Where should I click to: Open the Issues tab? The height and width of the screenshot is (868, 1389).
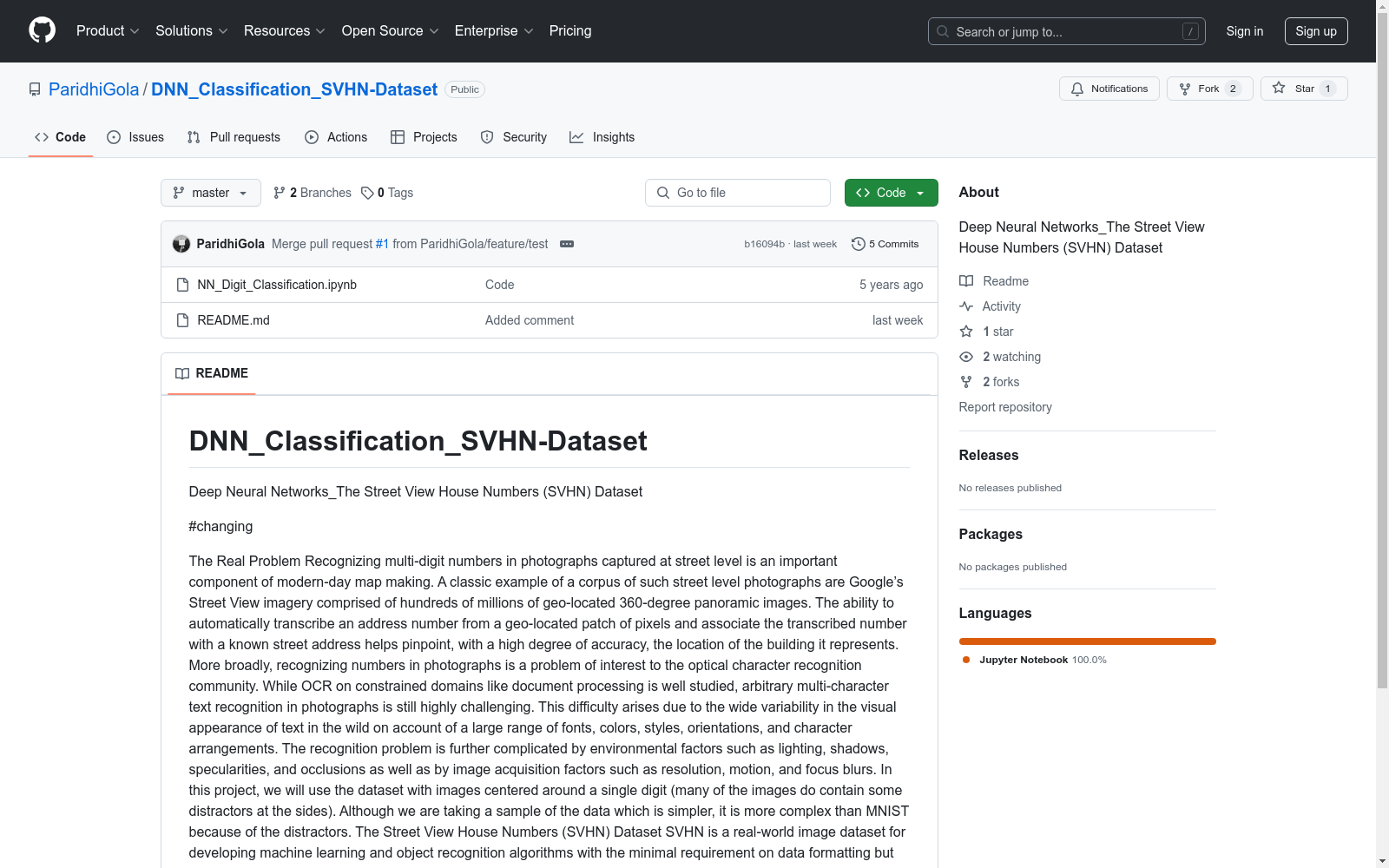click(x=135, y=137)
